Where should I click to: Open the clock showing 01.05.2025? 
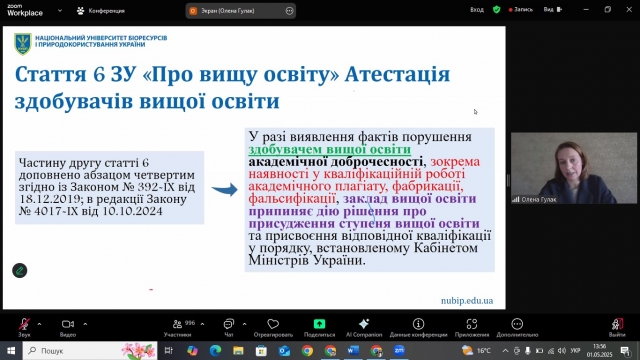pos(600,351)
